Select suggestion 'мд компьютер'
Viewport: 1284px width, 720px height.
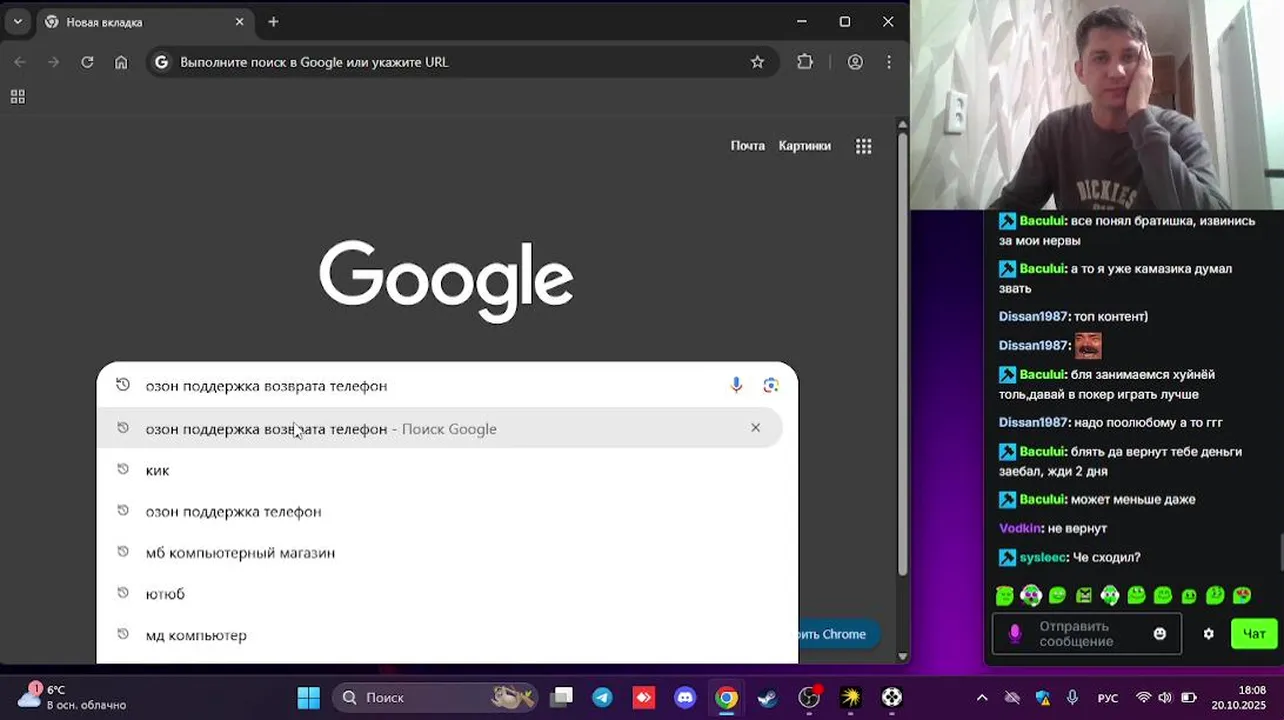[440, 635]
